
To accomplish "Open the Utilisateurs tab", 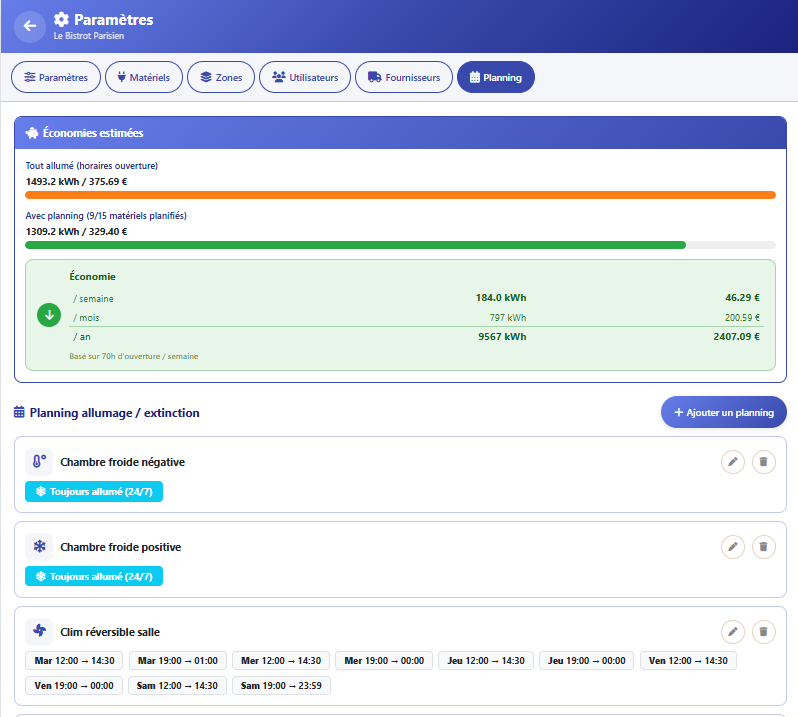I will (x=305, y=78).
